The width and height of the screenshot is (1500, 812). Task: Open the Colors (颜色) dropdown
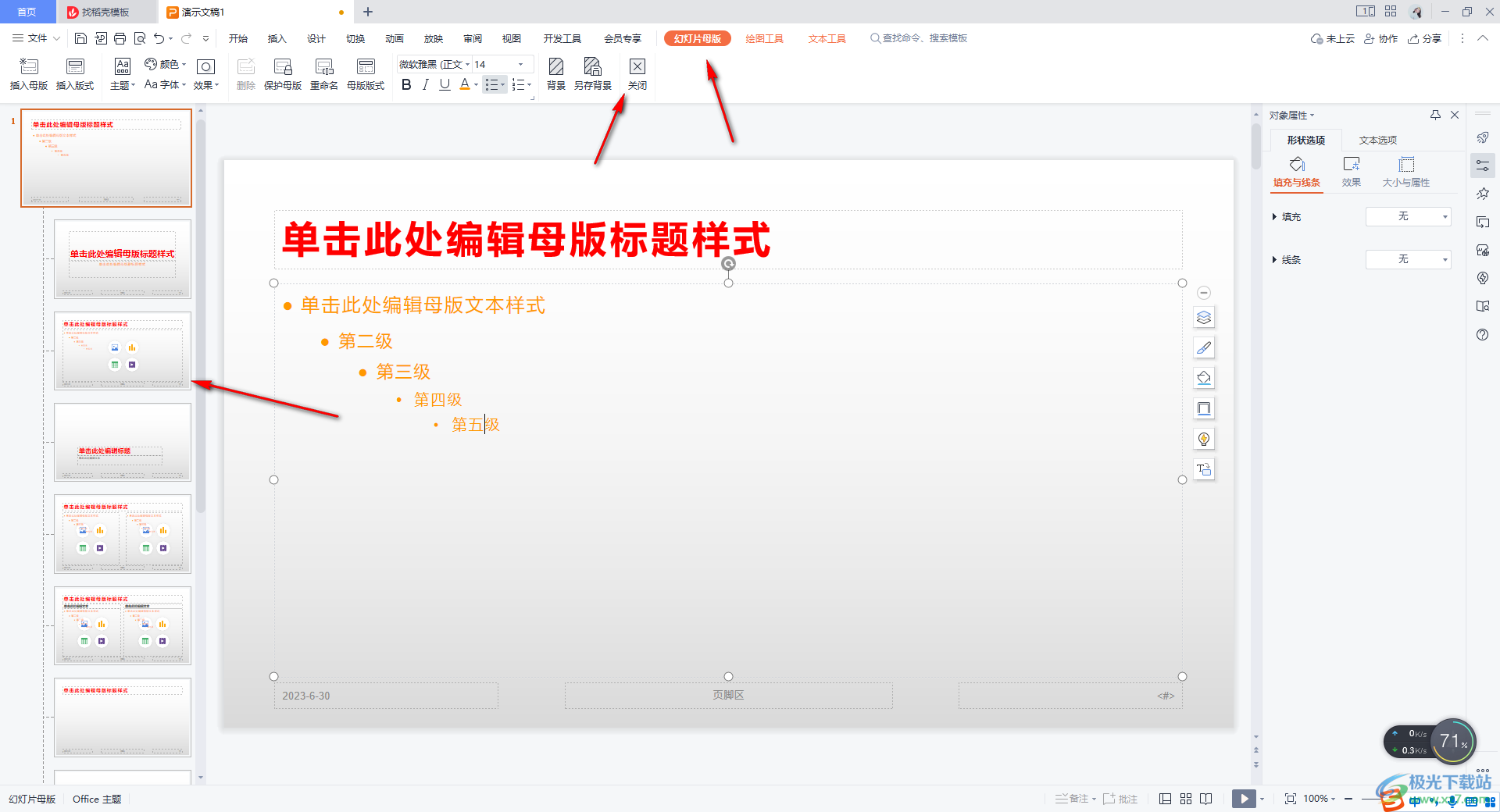[166, 64]
